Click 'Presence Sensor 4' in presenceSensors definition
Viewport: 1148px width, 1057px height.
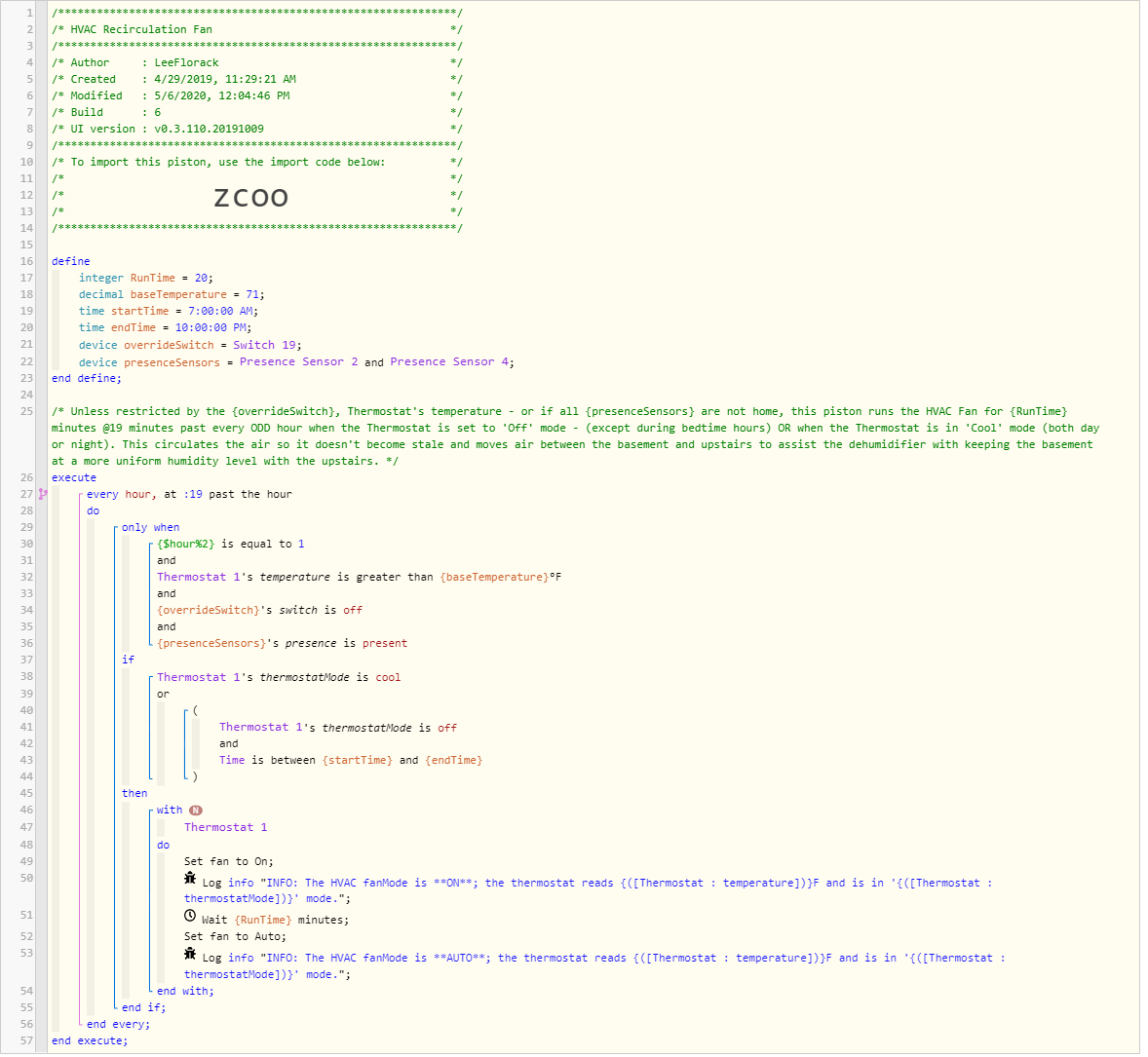pos(449,362)
